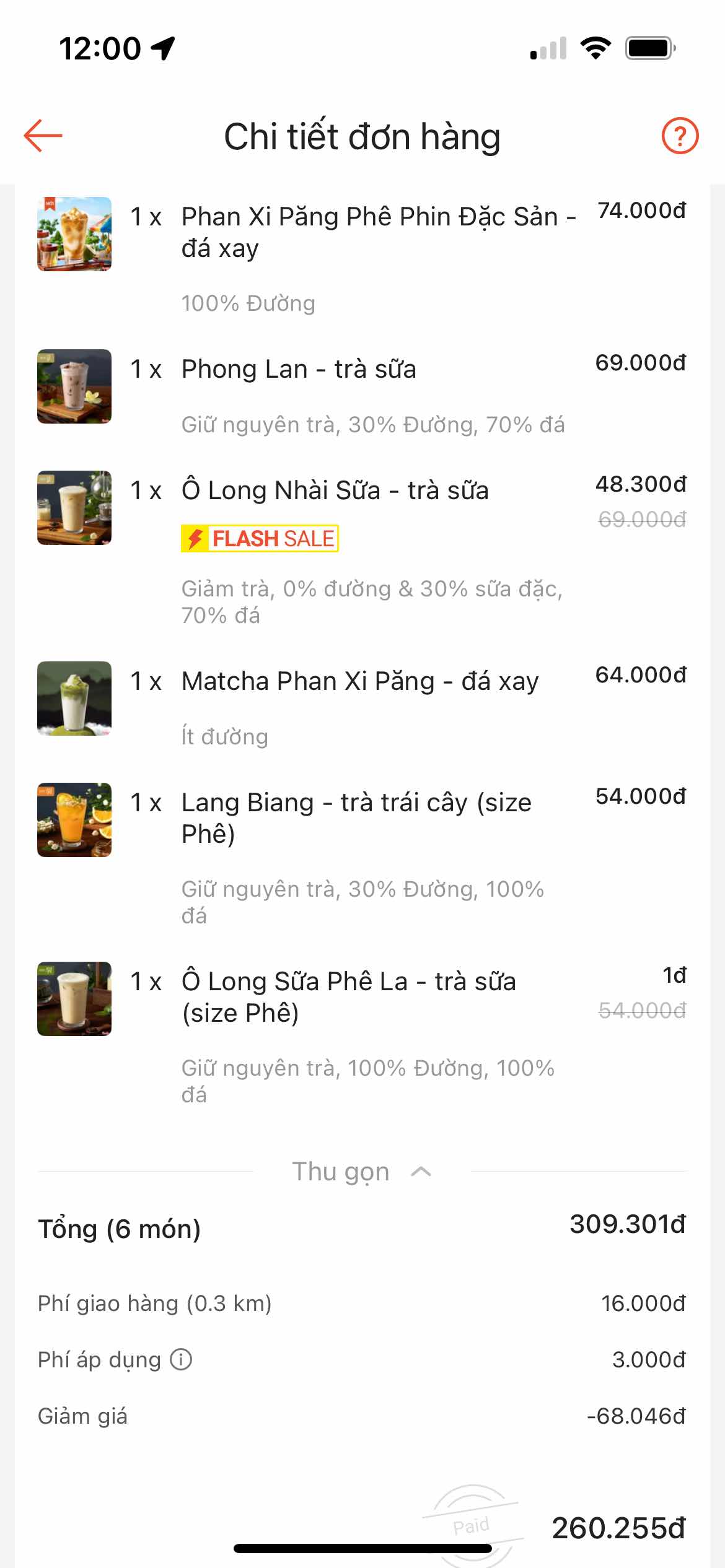Open the Lang Biang trà trái cây thumbnail

point(74,820)
